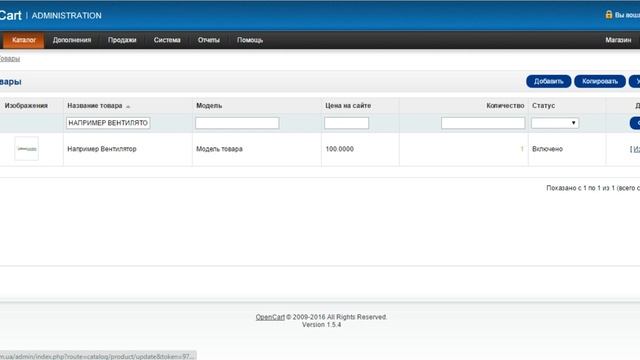Viewport: 640px width, 360px height.
Task: Sort by Количество column header
Action: 505,106
